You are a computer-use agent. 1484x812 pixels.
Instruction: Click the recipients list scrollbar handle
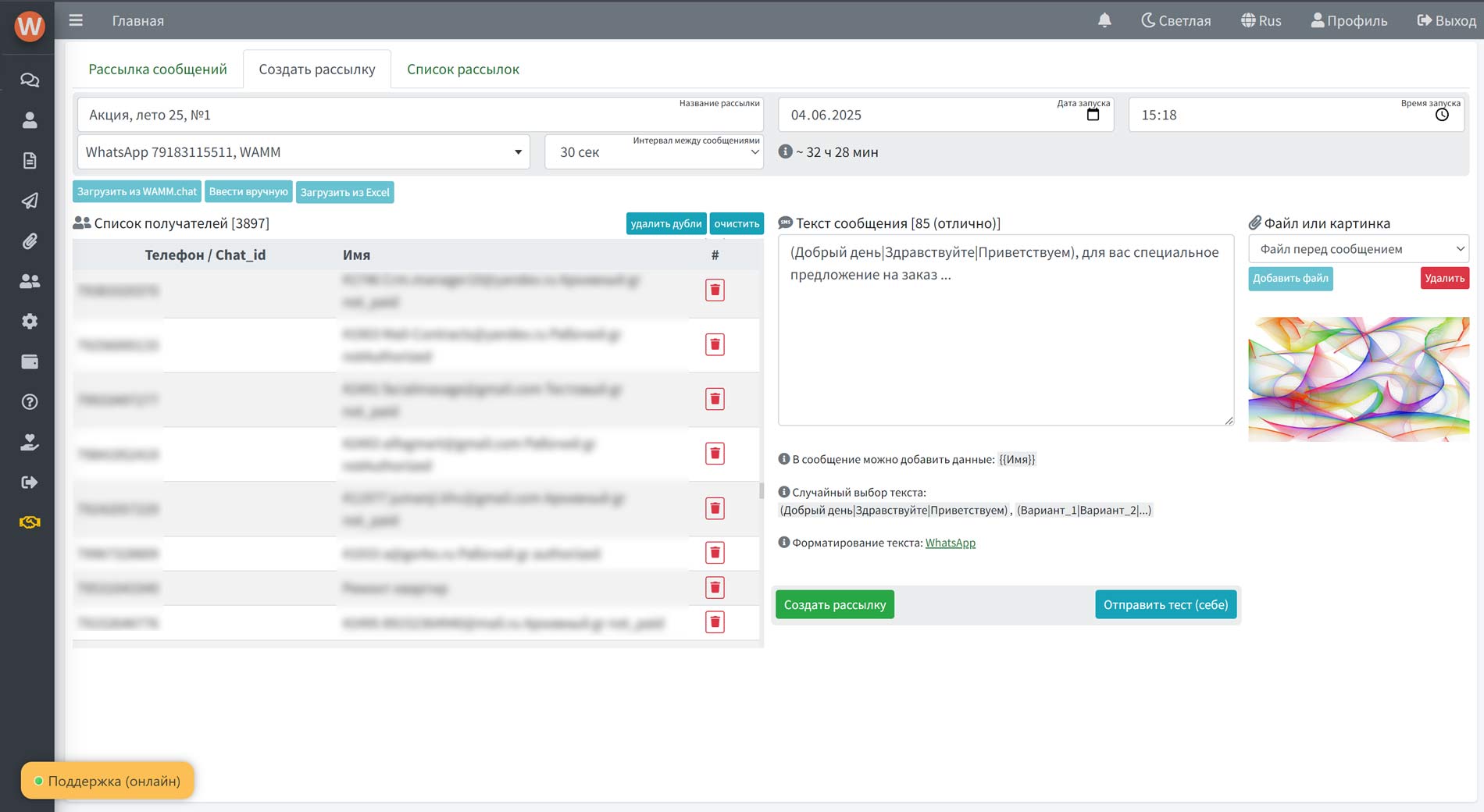pos(762,490)
